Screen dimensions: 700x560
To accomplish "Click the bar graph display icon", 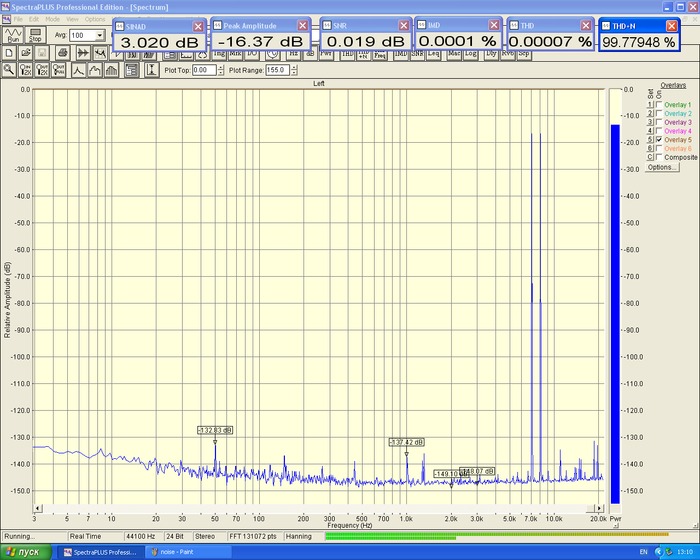I will [112, 70].
